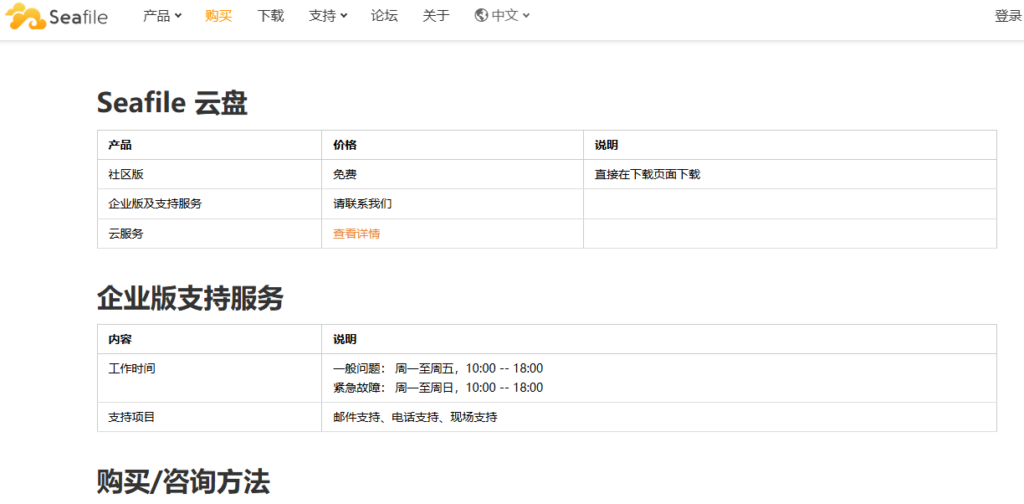Click the globe language icon

tap(481, 16)
